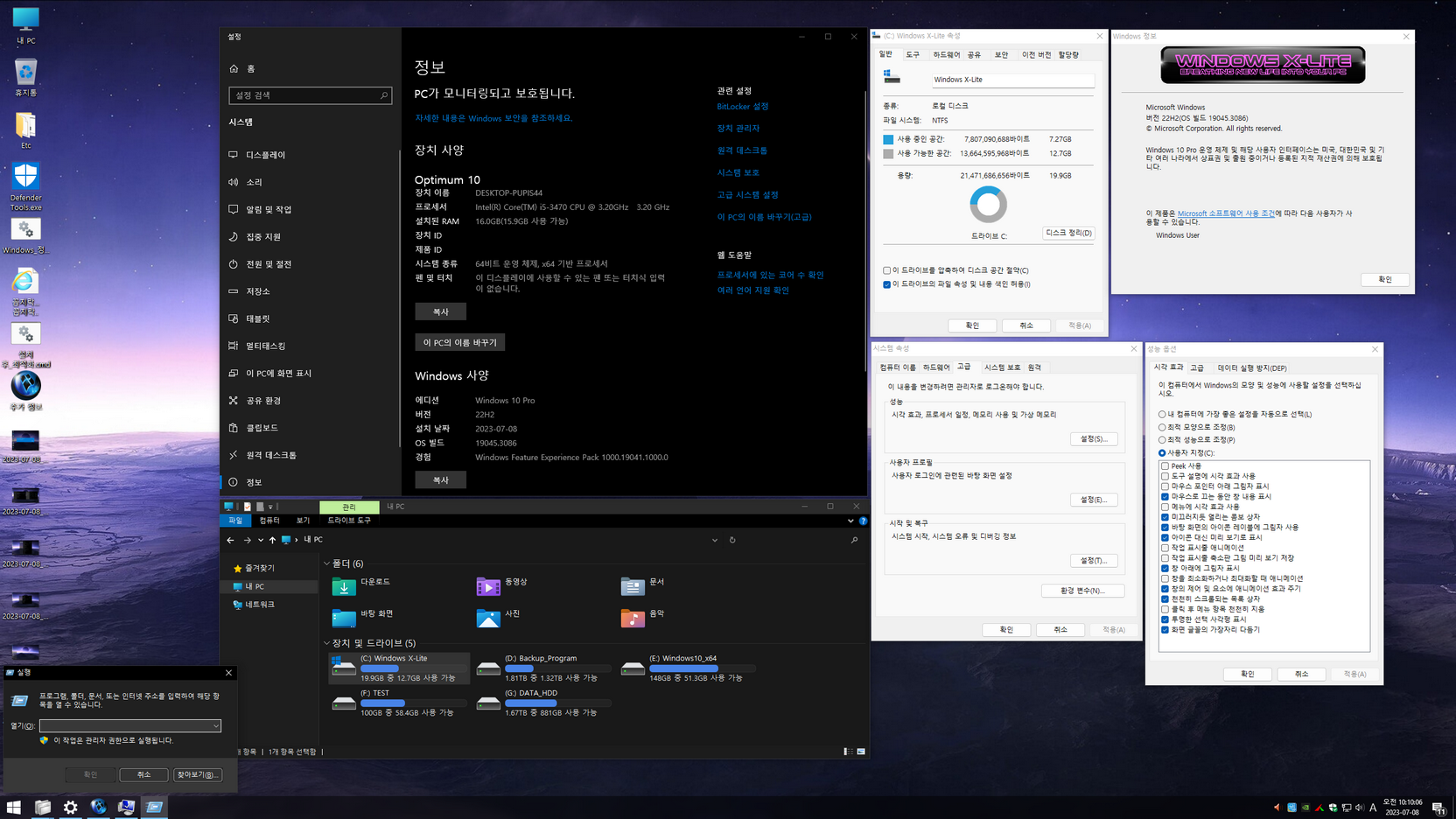Screen dimensions: 1456x819
Task: Click Disk Cleanup (디스크 정리) button
Action: coord(1068,233)
